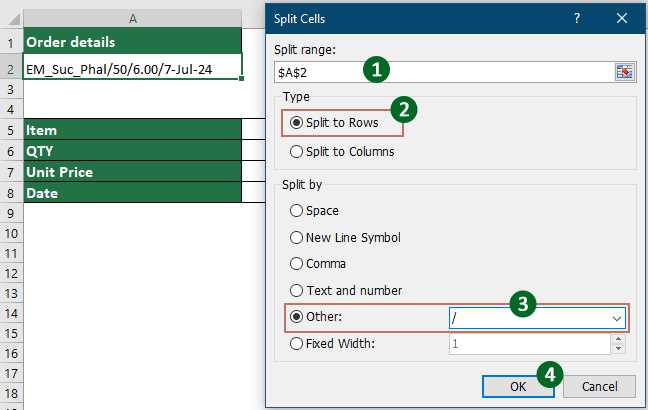Select row 1 header
This screenshot has width=648, height=410.
coord(12,42)
